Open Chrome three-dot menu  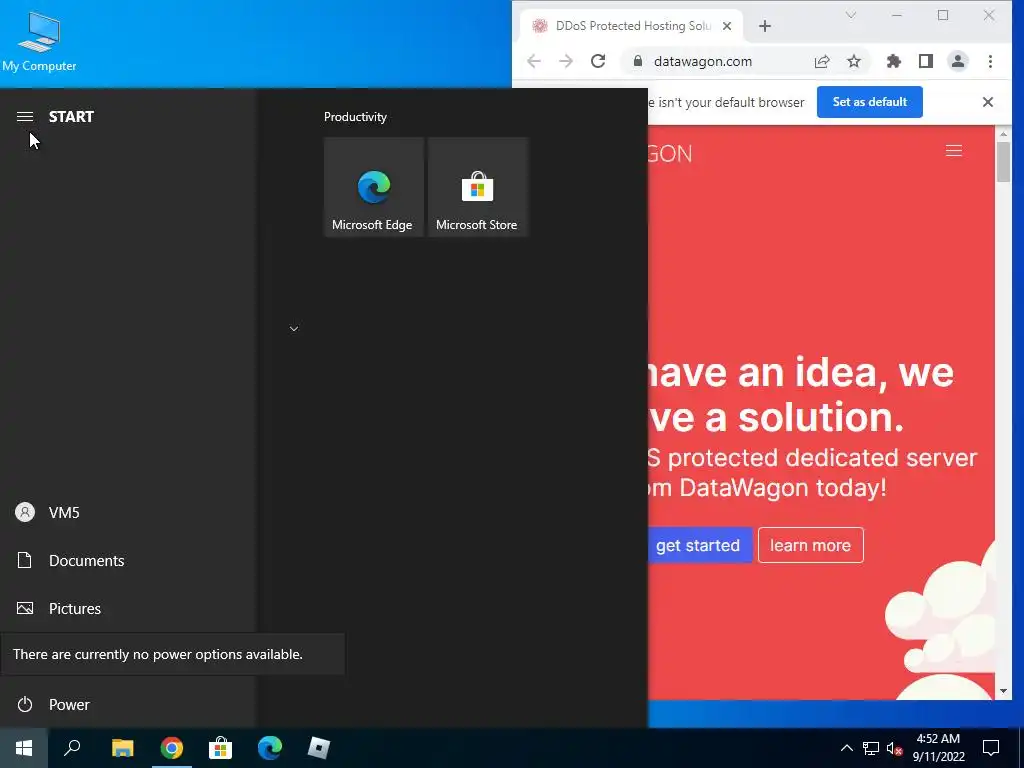tap(990, 61)
